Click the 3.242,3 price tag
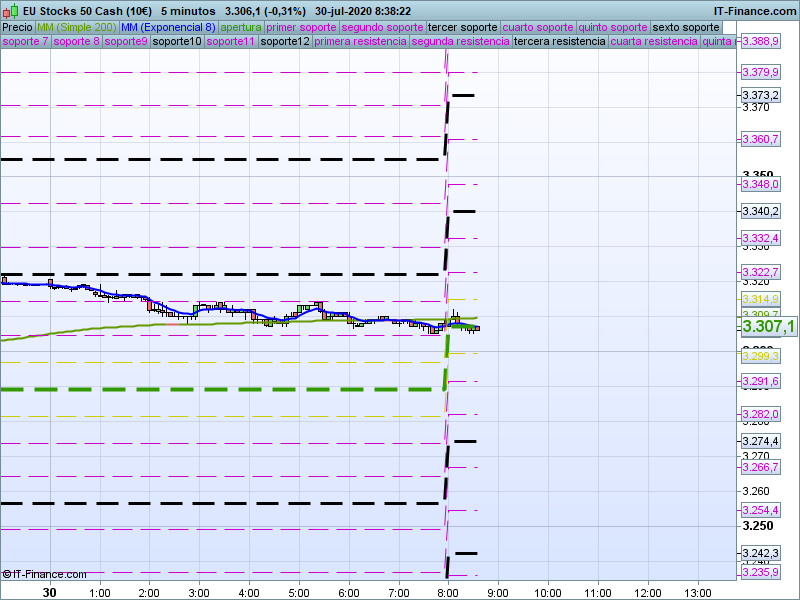The image size is (800, 600). pos(760,553)
